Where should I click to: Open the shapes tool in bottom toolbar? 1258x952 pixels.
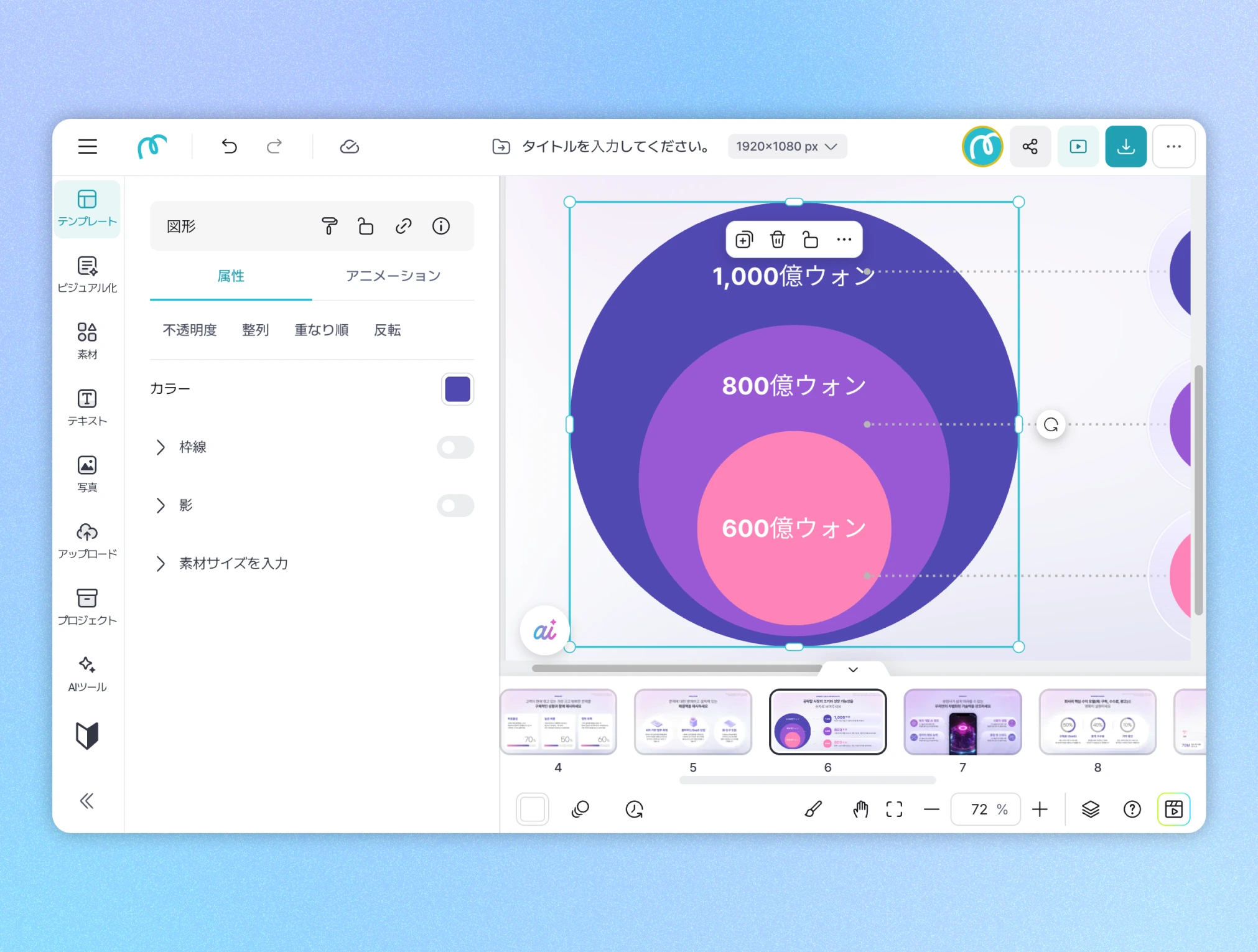tap(580, 809)
